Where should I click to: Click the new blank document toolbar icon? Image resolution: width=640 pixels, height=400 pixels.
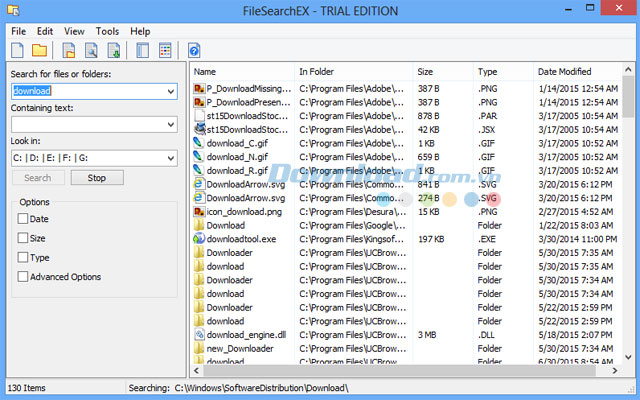[x=17, y=51]
